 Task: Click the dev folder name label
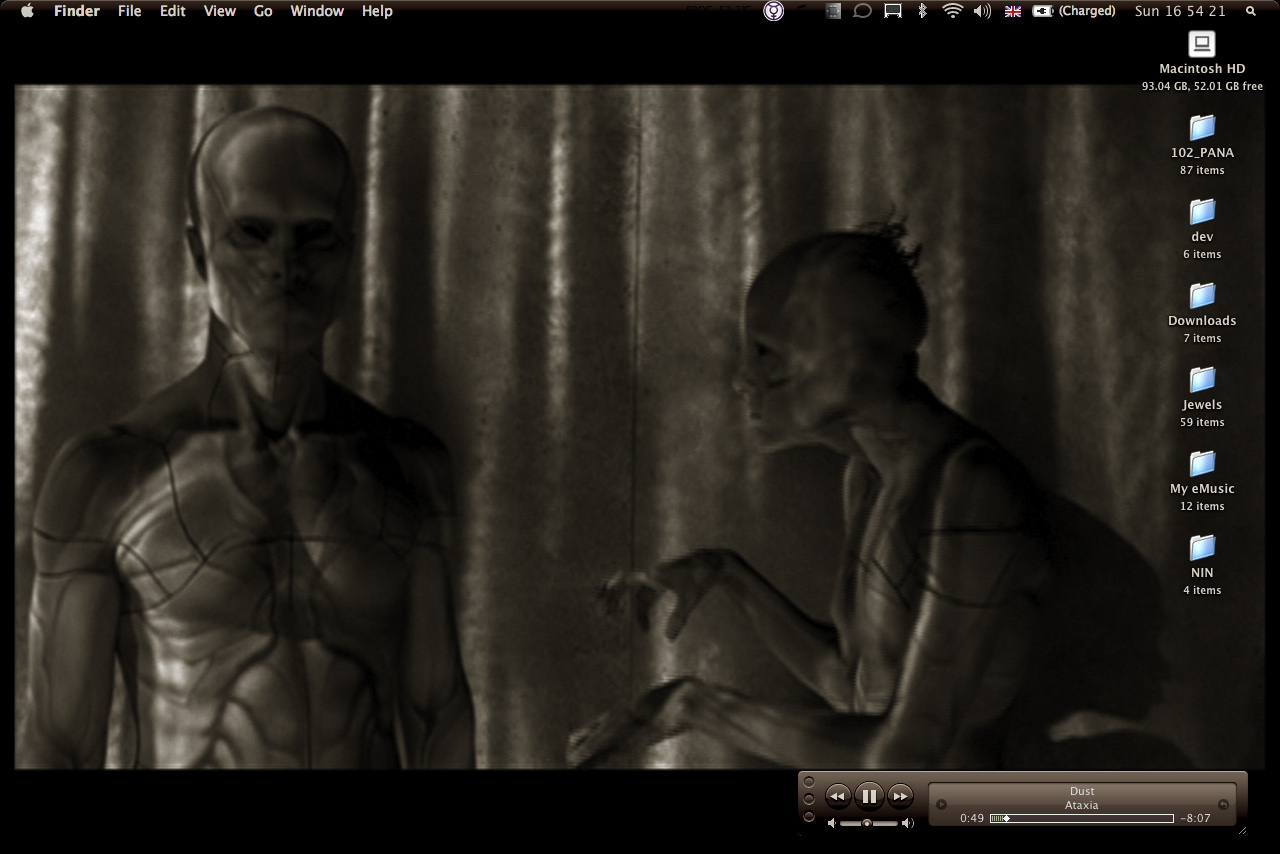coord(1202,237)
